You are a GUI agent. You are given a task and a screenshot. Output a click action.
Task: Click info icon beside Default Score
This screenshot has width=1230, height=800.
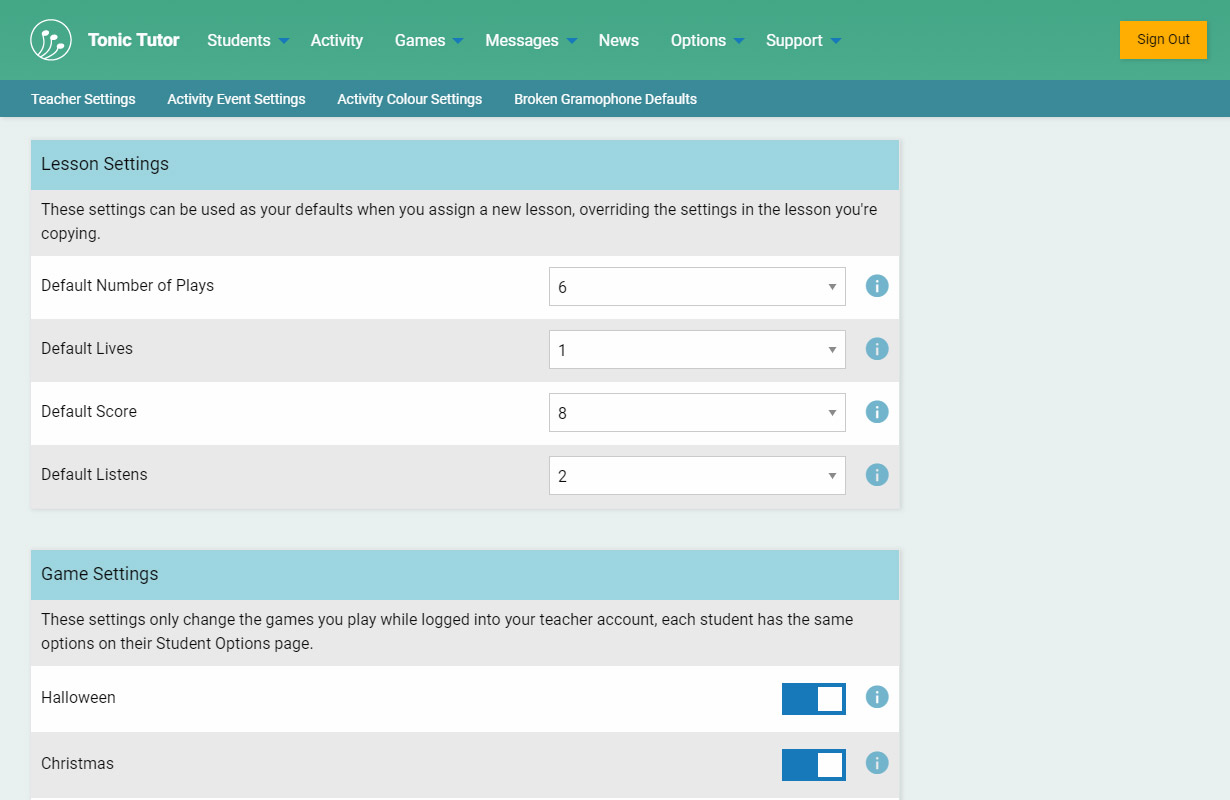pos(877,412)
